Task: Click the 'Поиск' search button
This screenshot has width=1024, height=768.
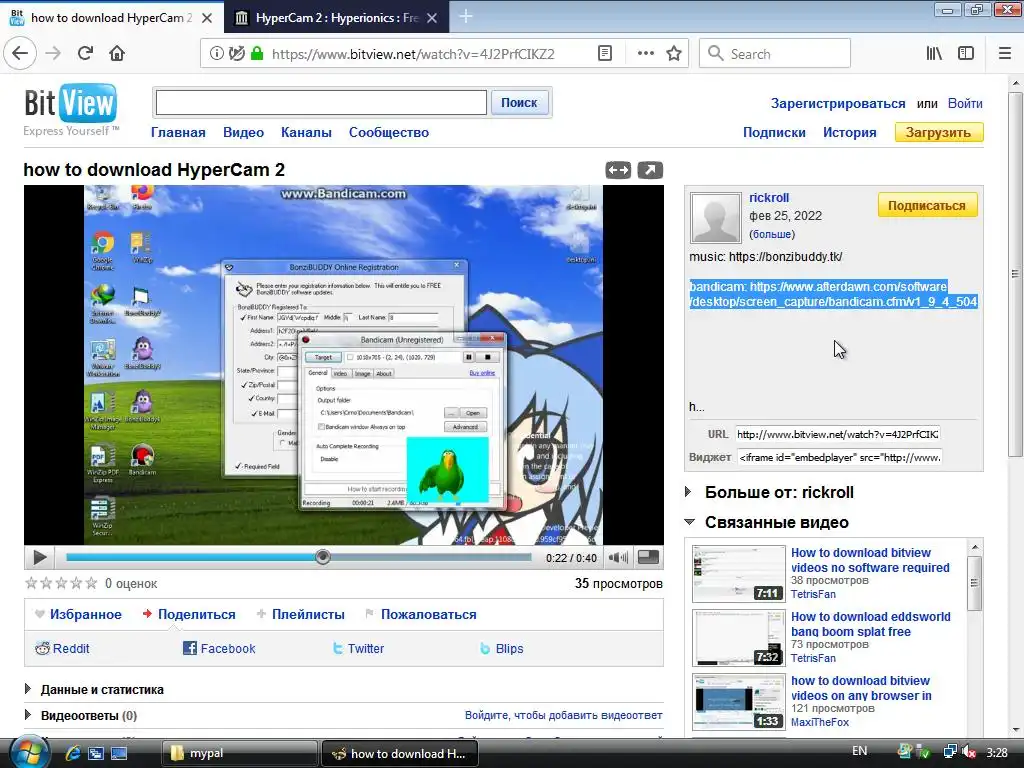Action: (519, 103)
